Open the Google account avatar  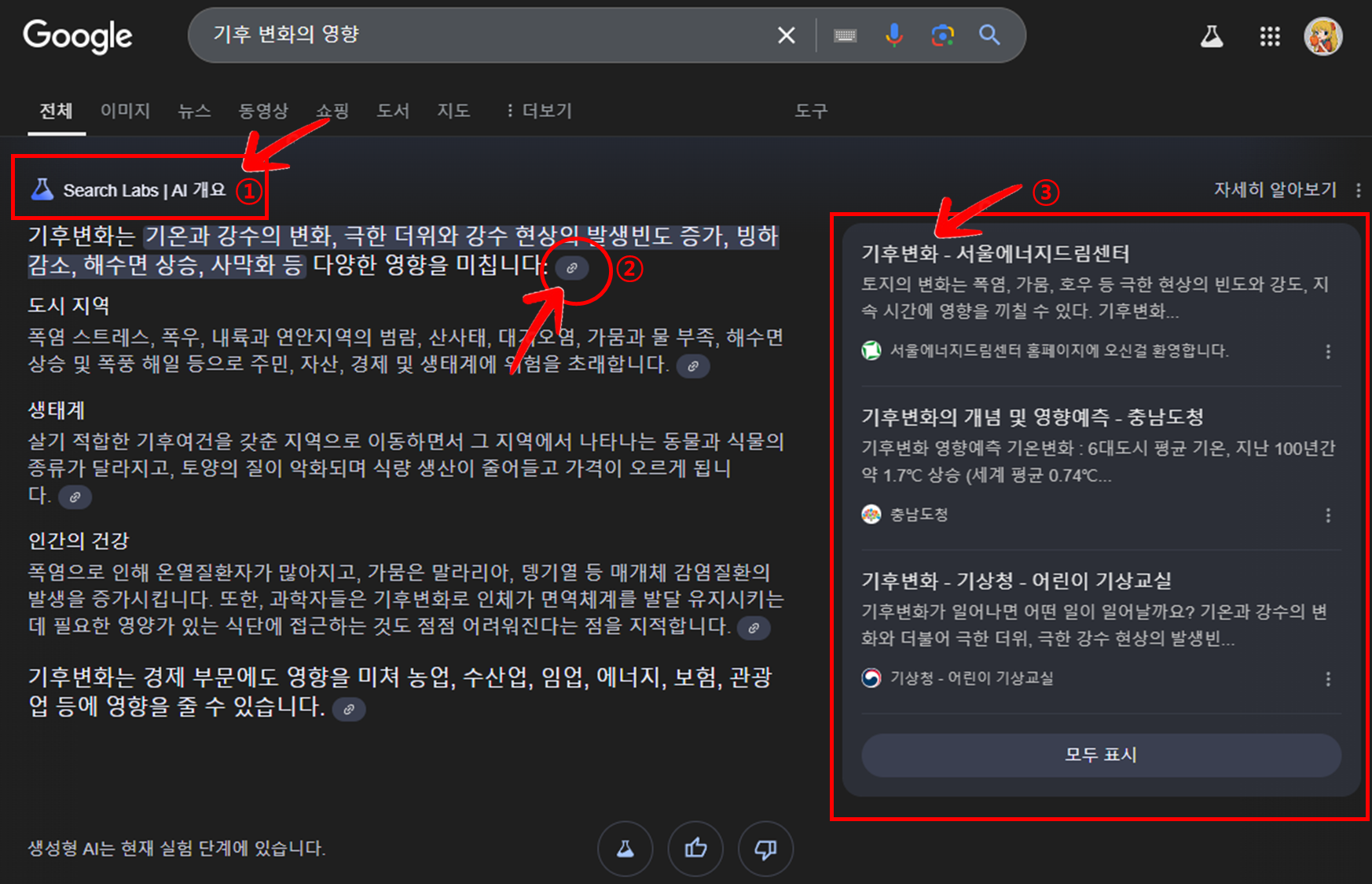(x=1323, y=36)
